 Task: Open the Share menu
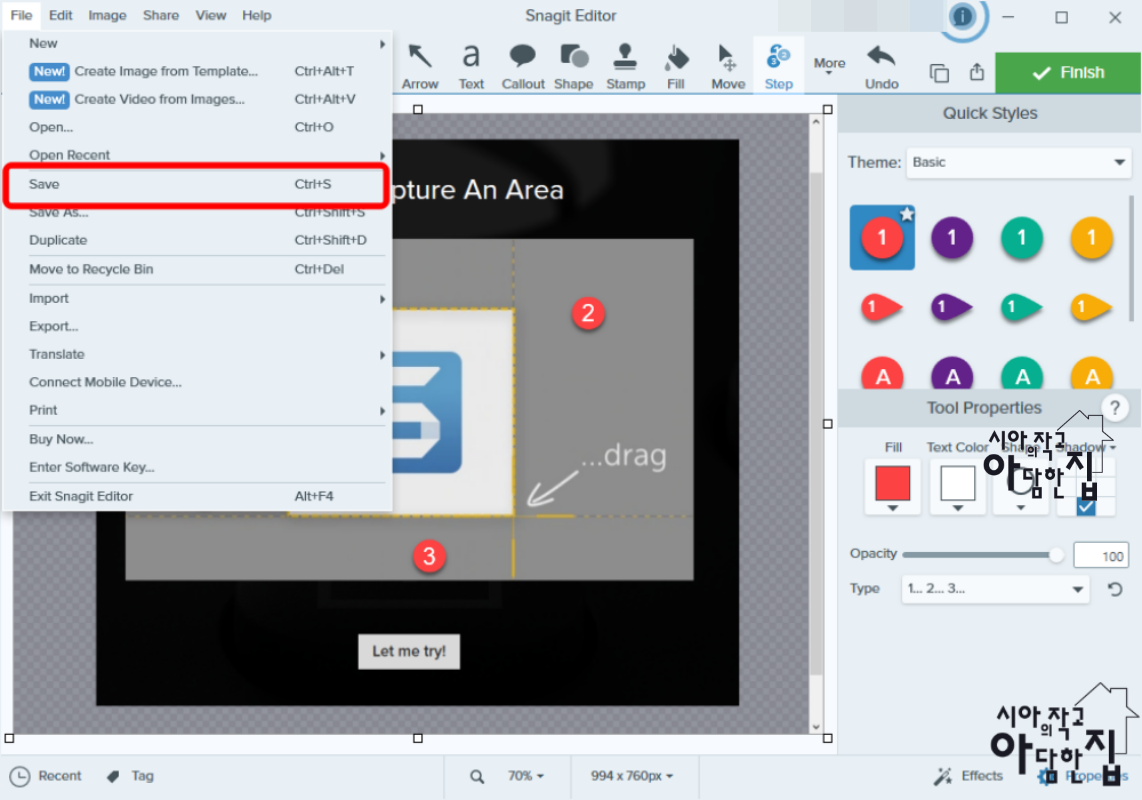point(161,15)
